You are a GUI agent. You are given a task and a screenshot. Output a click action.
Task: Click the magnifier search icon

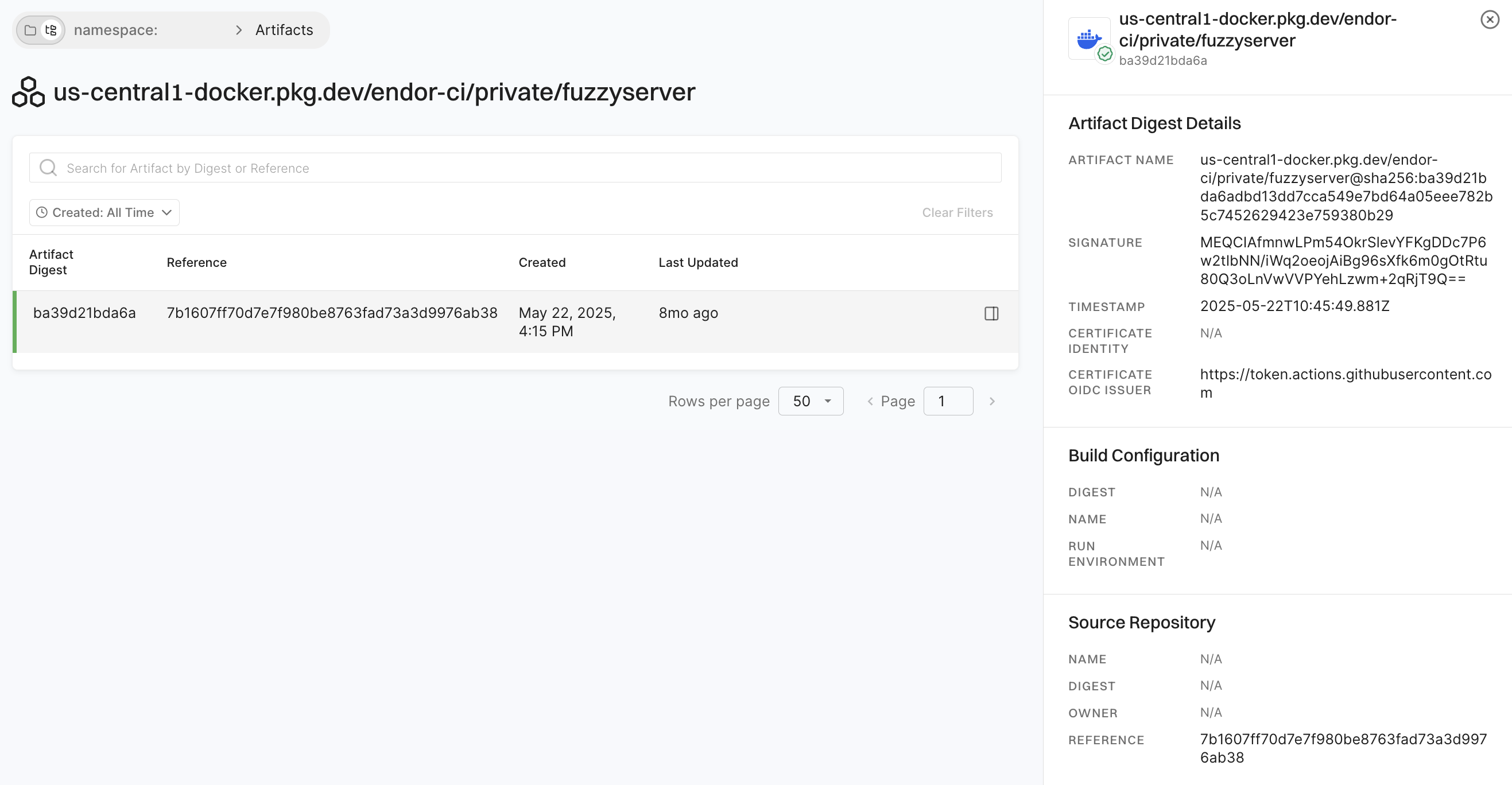[48, 168]
